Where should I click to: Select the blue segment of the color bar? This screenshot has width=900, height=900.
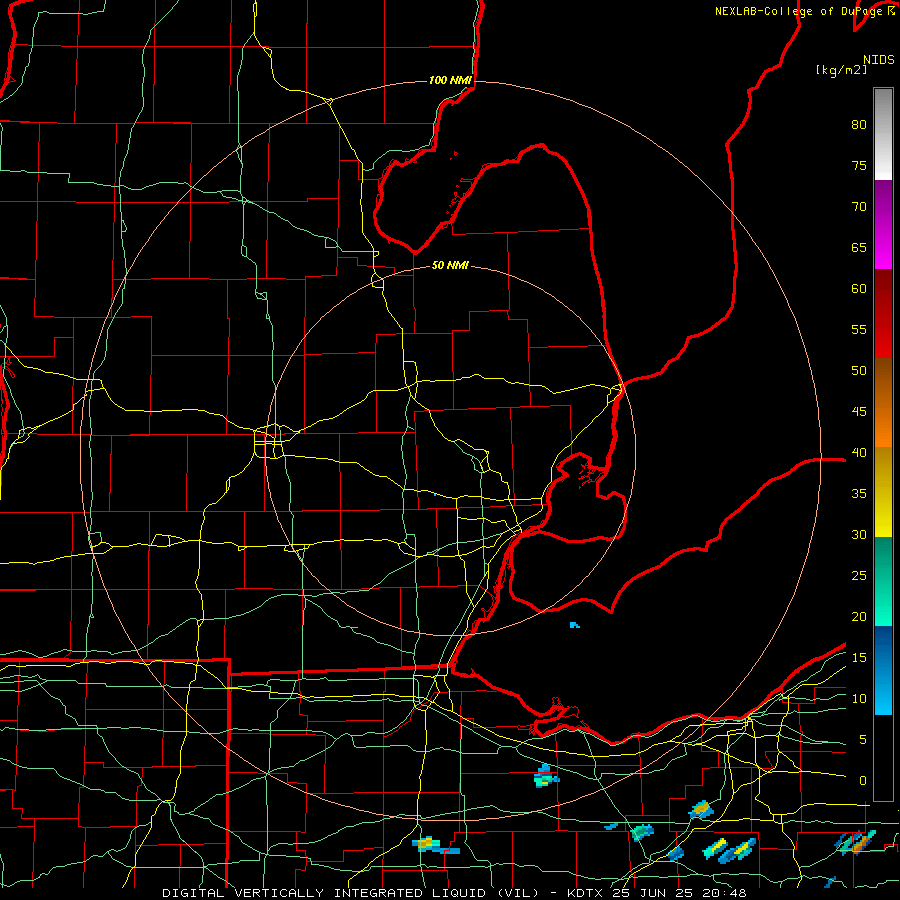(883, 670)
